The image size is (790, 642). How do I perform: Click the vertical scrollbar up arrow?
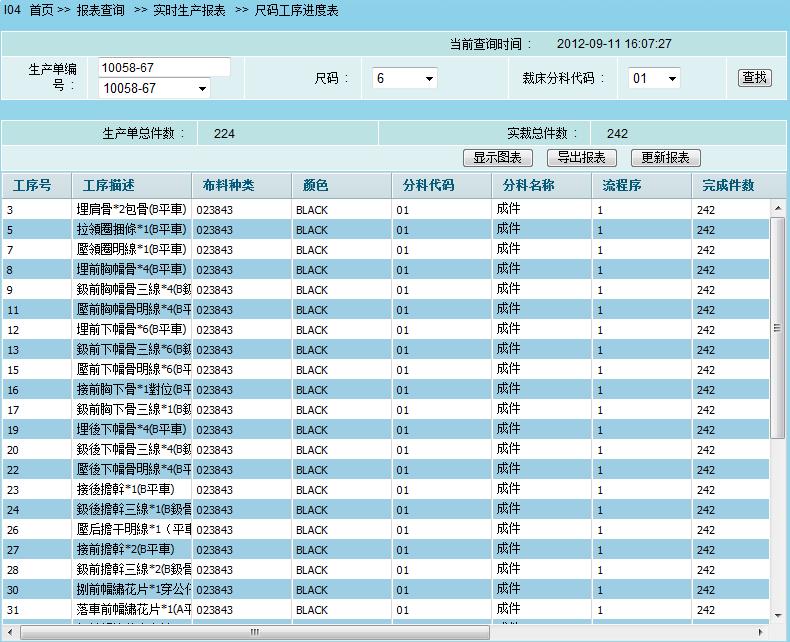(778, 208)
